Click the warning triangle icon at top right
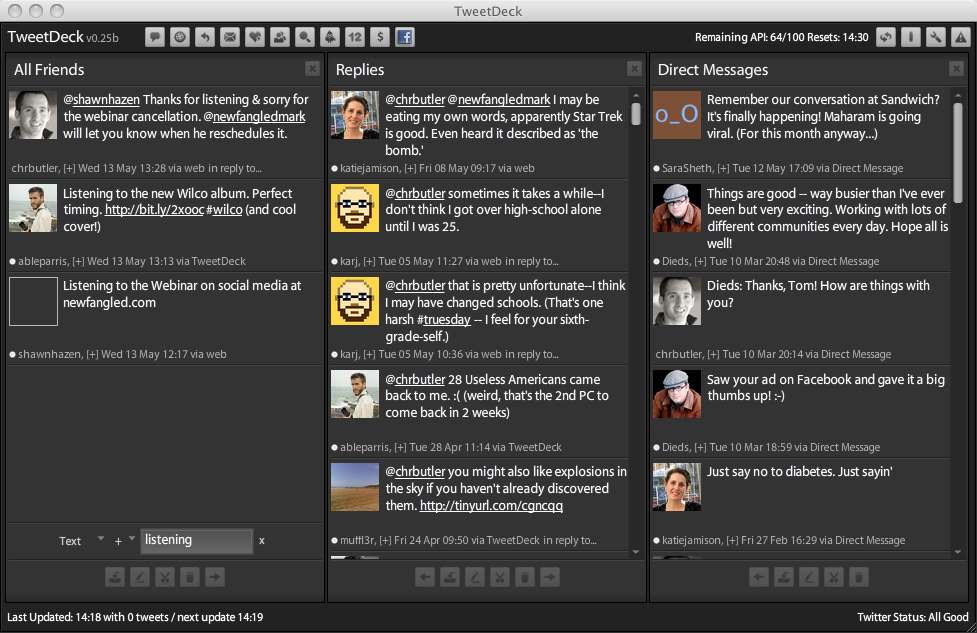Viewport: 977px width, 633px height. 960,37
